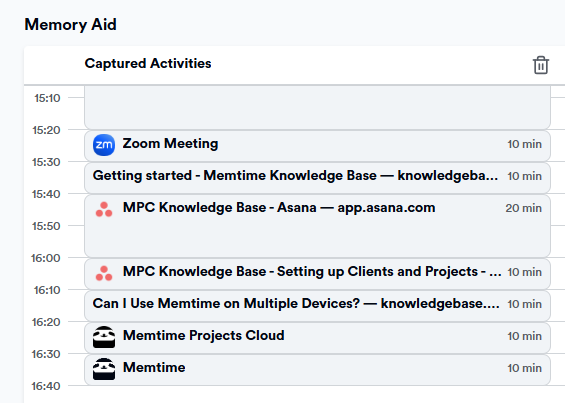The height and width of the screenshot is (403, 565).
Task: Click the empty activity block at 15:10
Action: 317,107
